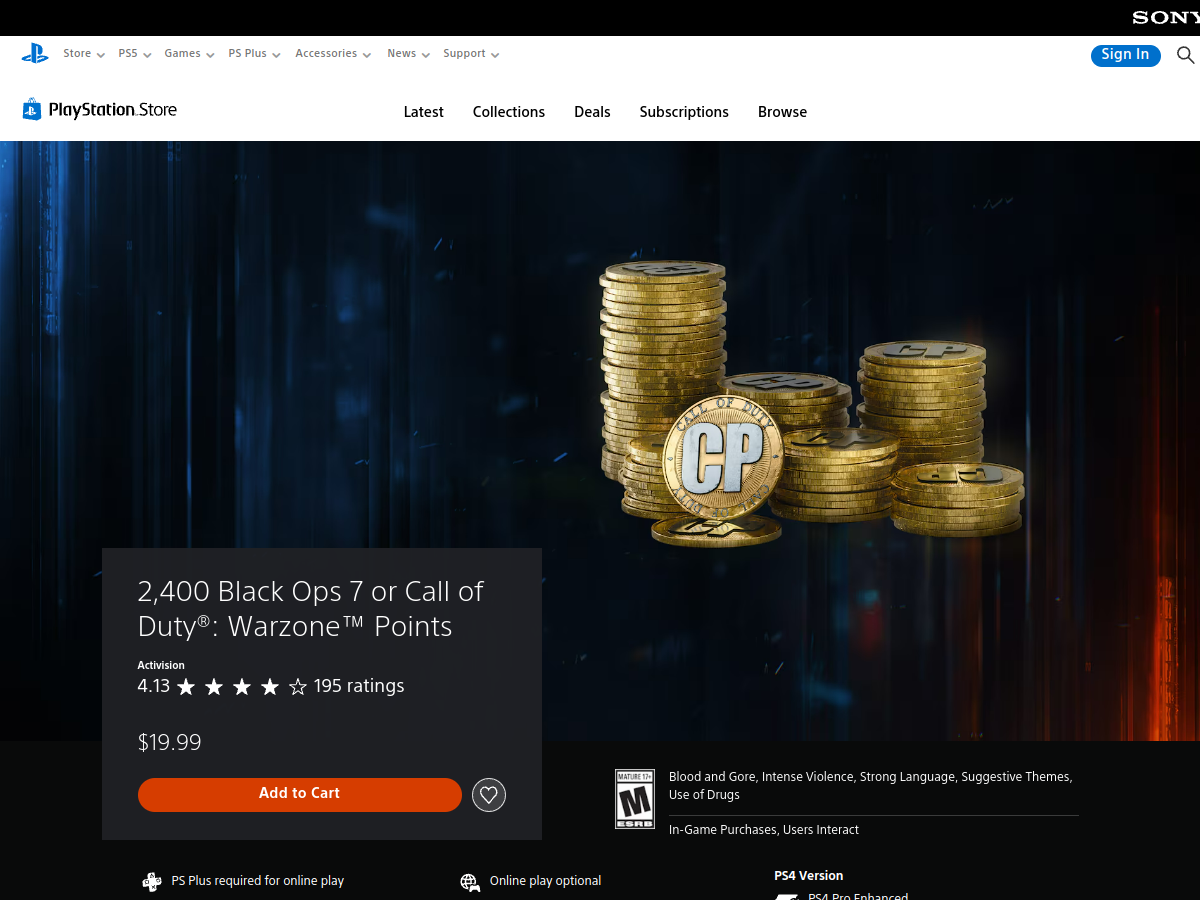The width and height of the screenshot is (1200, 900).
Task: Click the online play optional globe icon
Action: click(x=469, y=881)
